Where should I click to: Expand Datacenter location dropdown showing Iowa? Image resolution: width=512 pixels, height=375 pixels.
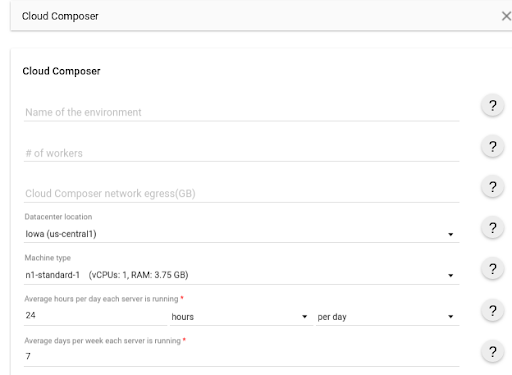tap(241, 234)
